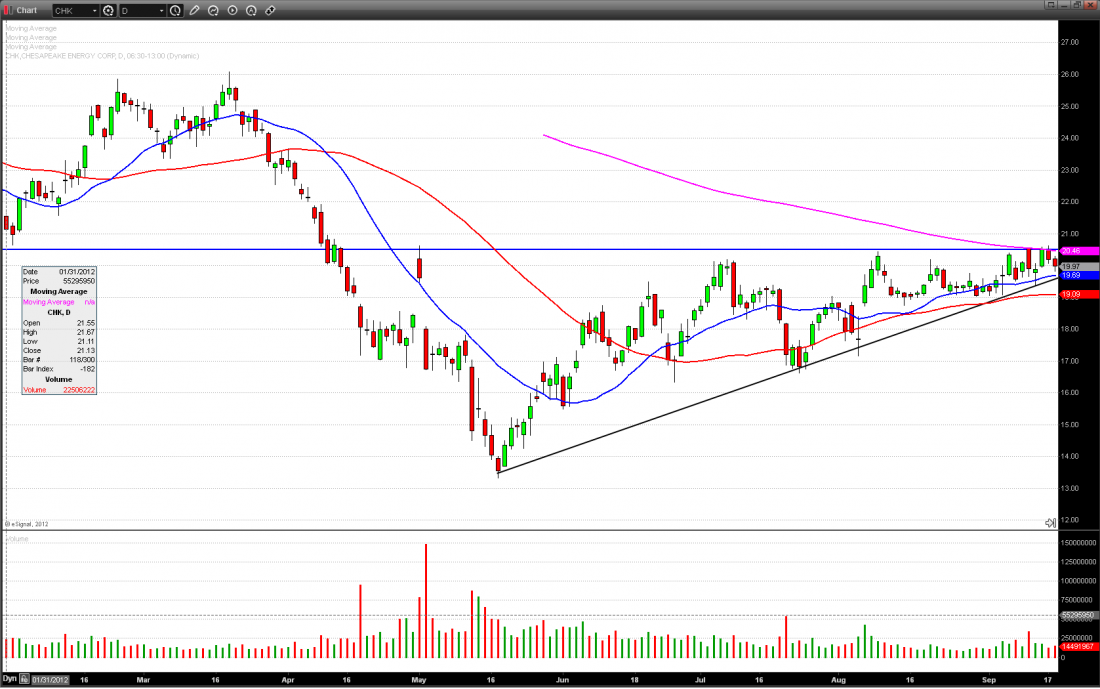This screenshot has width=1100, height=689.
Task: Click the Volume study label
Action: 17,539
